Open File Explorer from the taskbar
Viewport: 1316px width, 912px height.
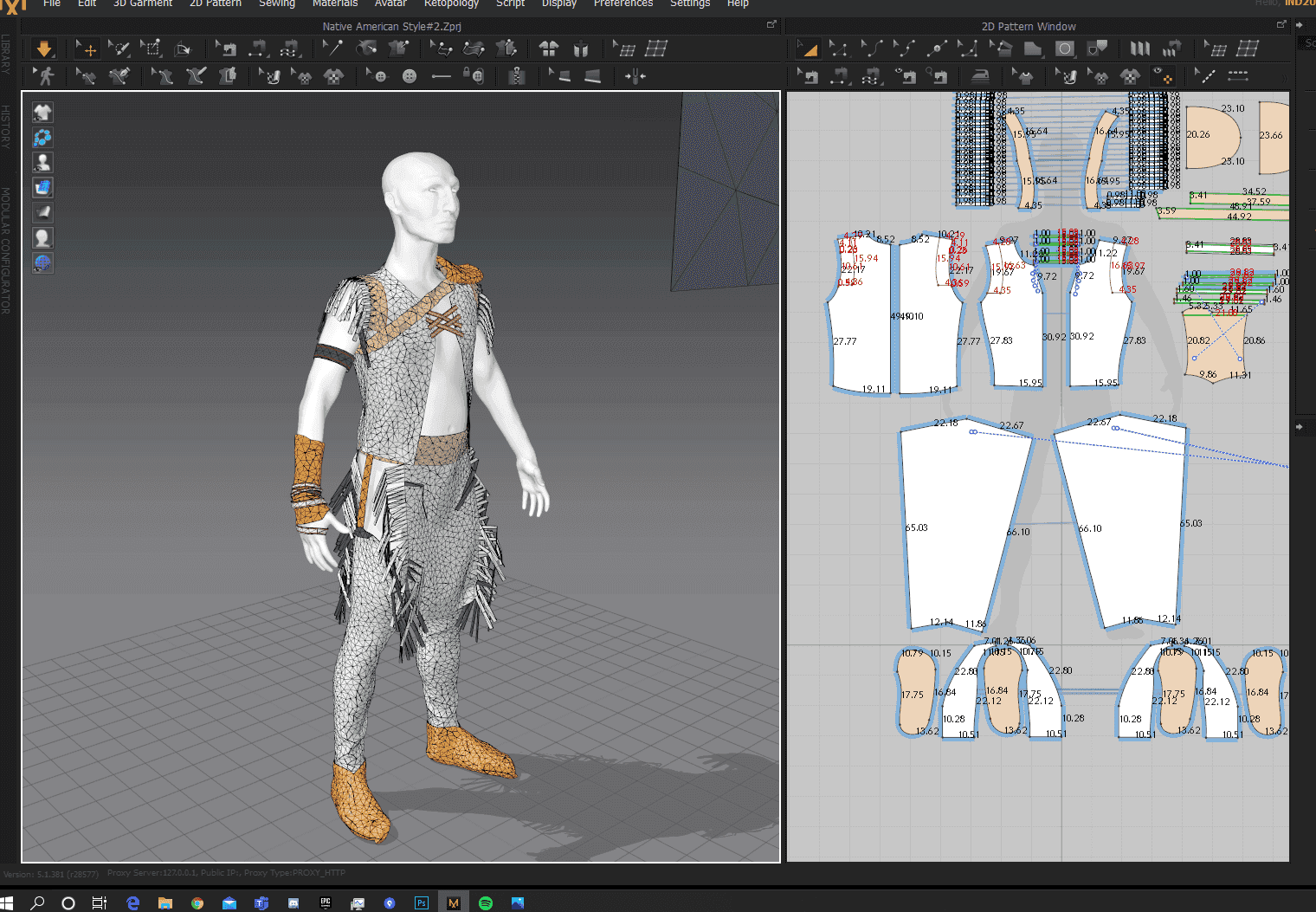pos(165,902)
